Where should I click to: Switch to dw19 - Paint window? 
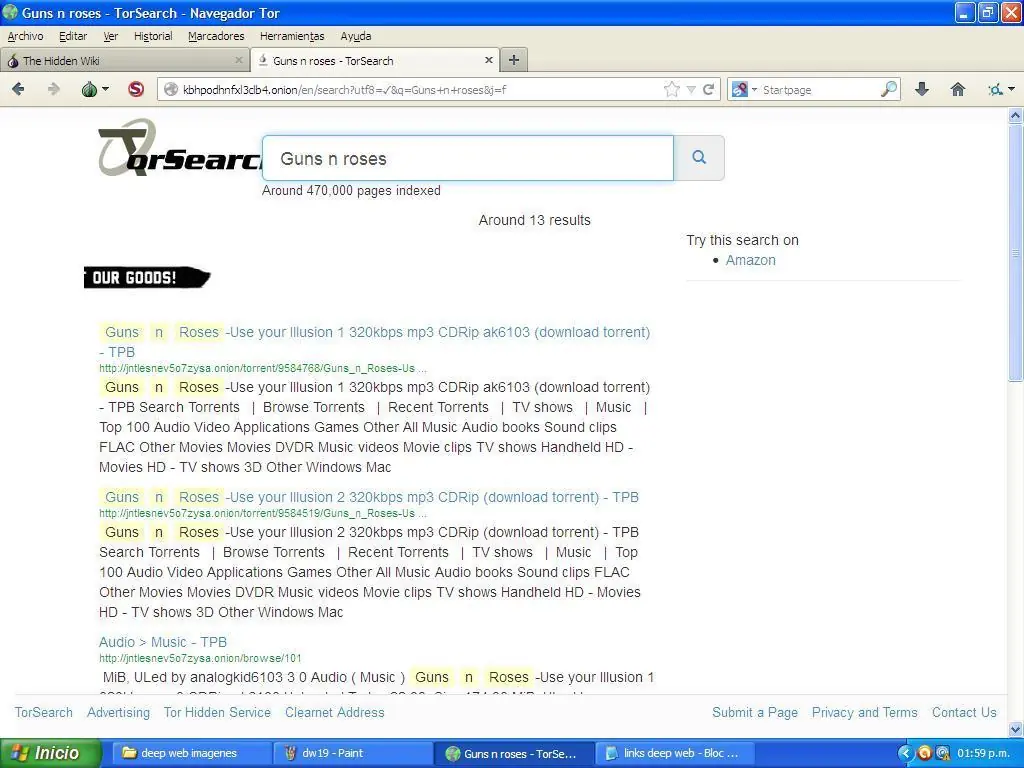tap(351, 753)
